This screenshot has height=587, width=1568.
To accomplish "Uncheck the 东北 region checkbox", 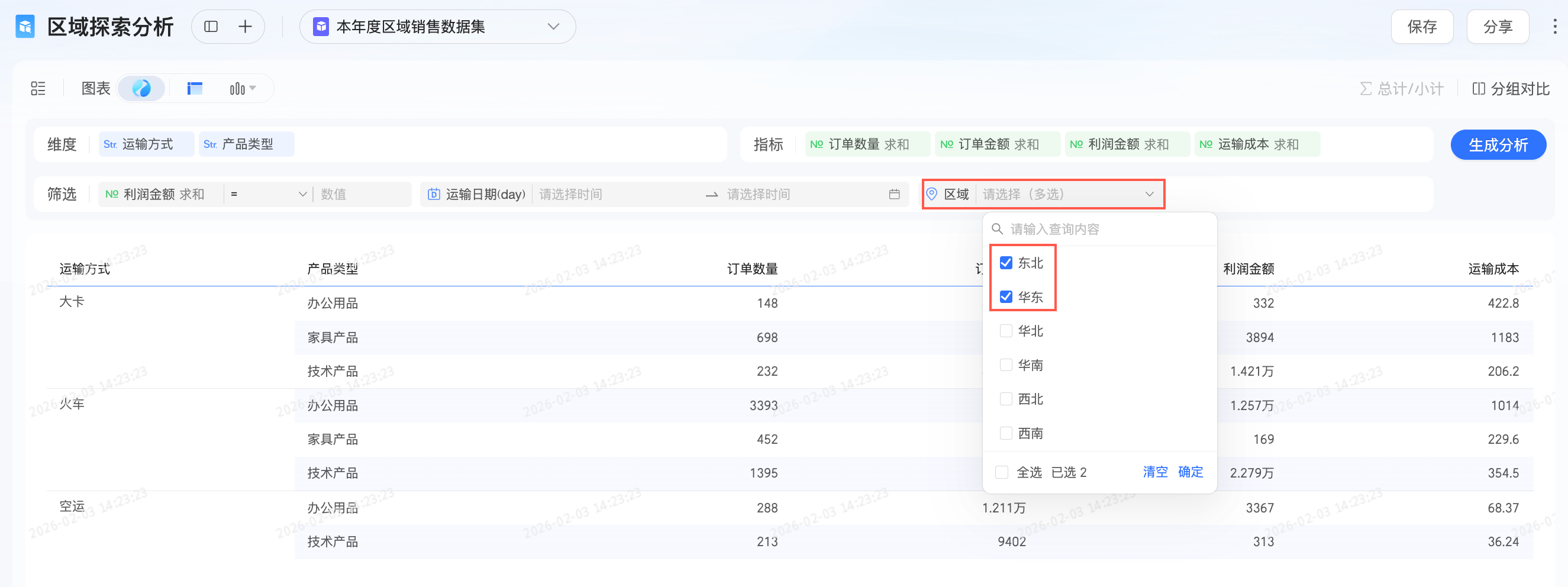I will click(1006, 263).
